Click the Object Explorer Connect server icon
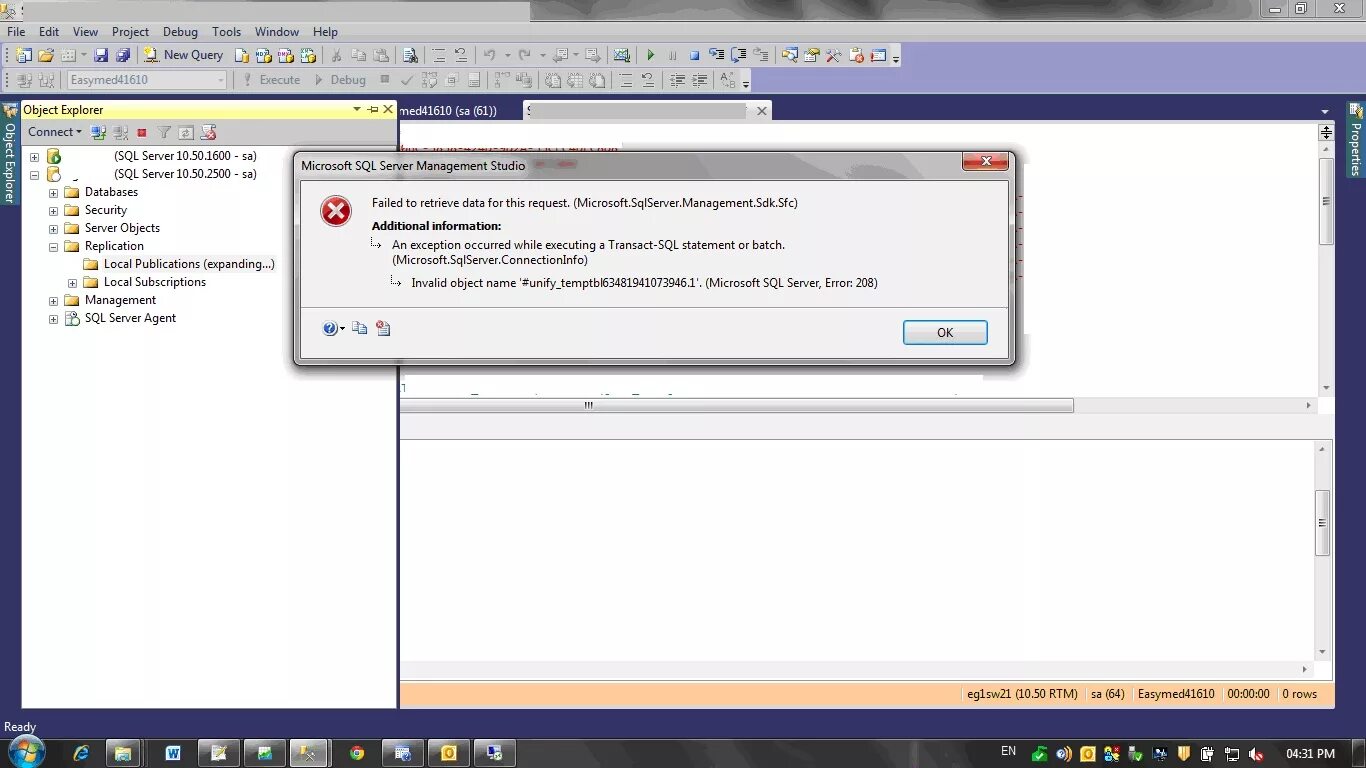The image size is (1366, 768). (98, 132)
